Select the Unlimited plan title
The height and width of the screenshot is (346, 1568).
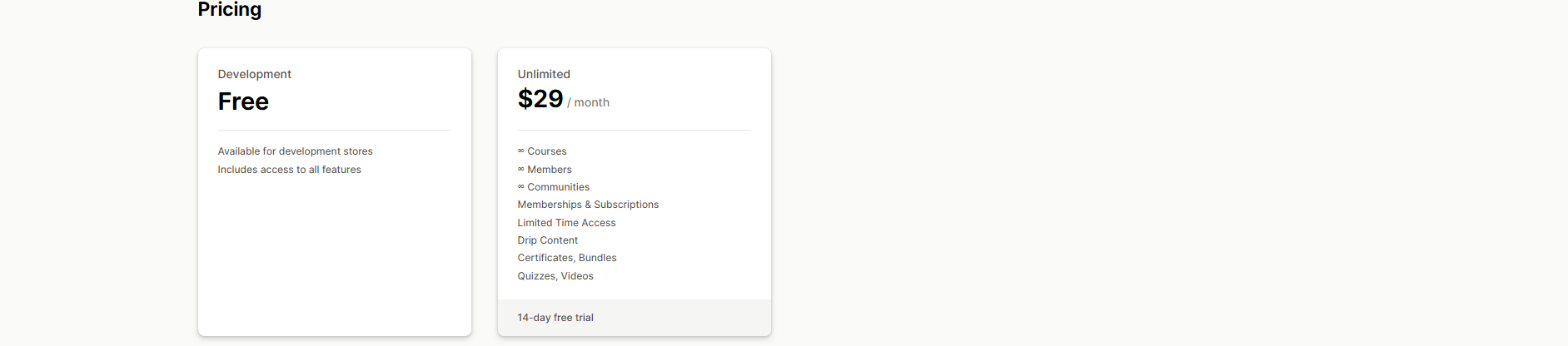(x=544, y=74)
